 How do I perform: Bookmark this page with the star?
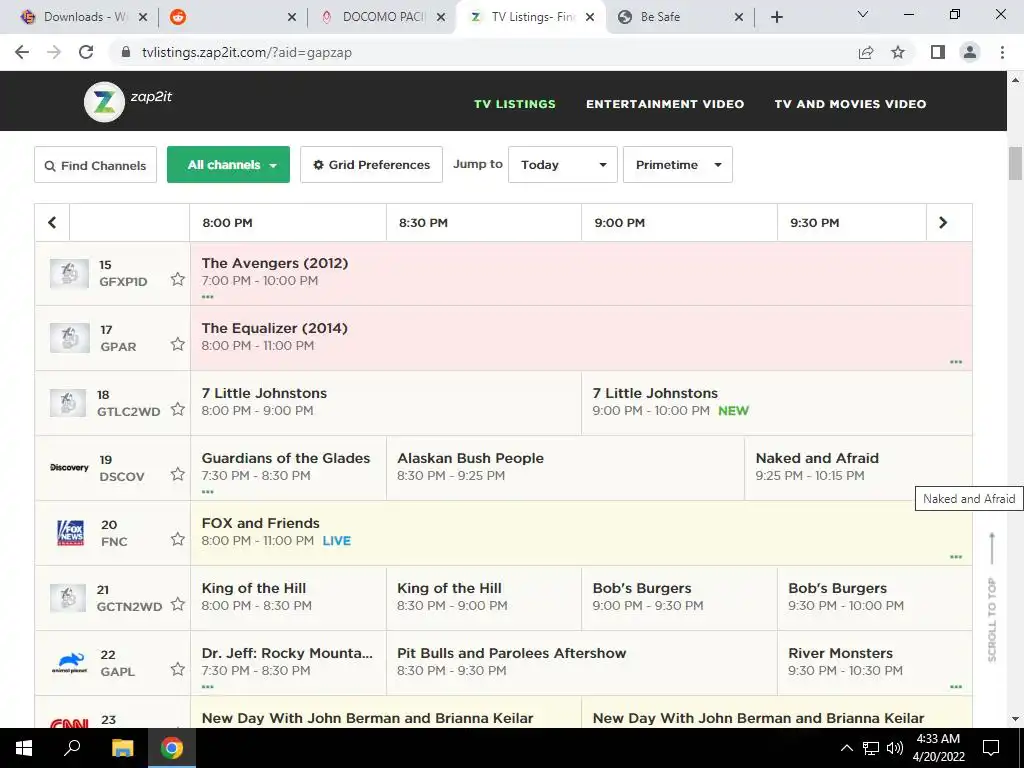pyautogui.click(x=898, y=52)
